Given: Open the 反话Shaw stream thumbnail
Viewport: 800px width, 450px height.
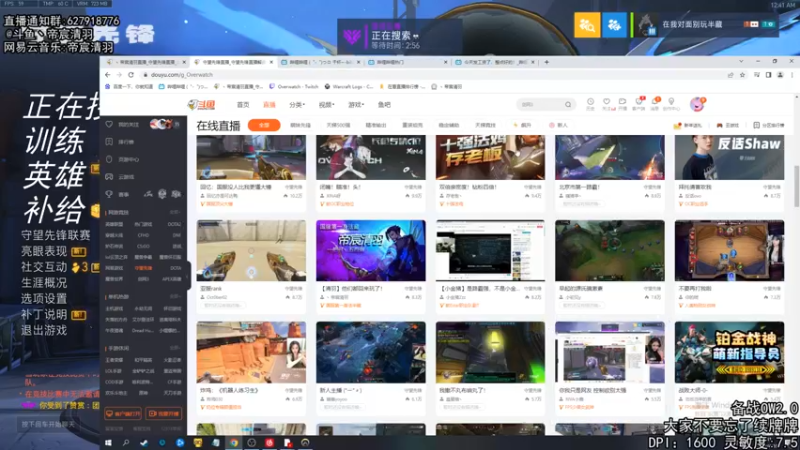Looking at the screenshot, I should click(x=729, y=157).
